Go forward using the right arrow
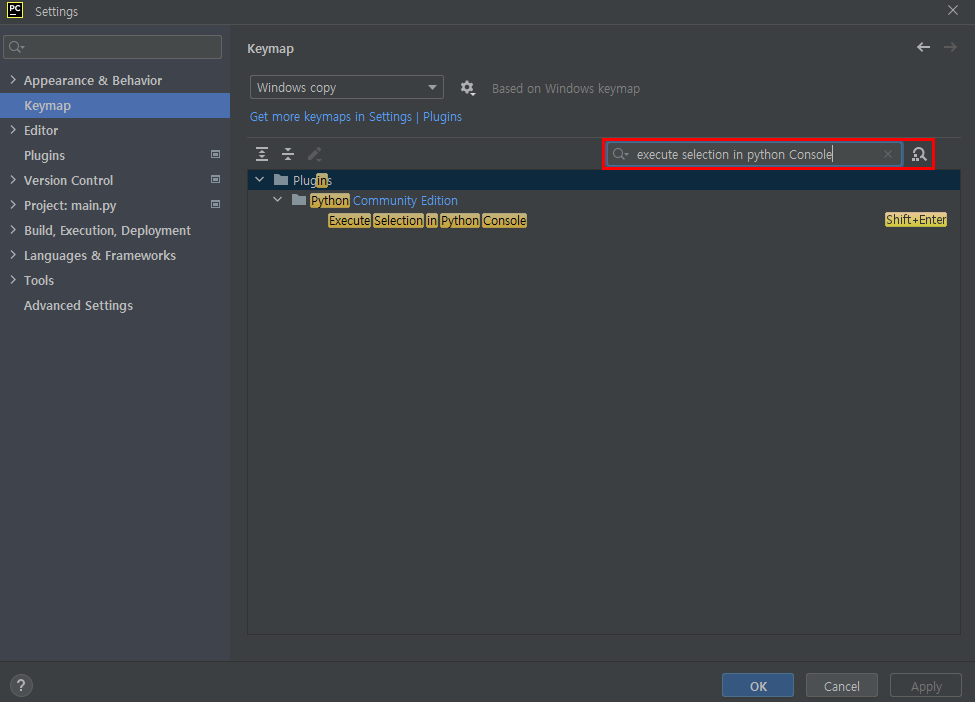 [x=950, y=47]
